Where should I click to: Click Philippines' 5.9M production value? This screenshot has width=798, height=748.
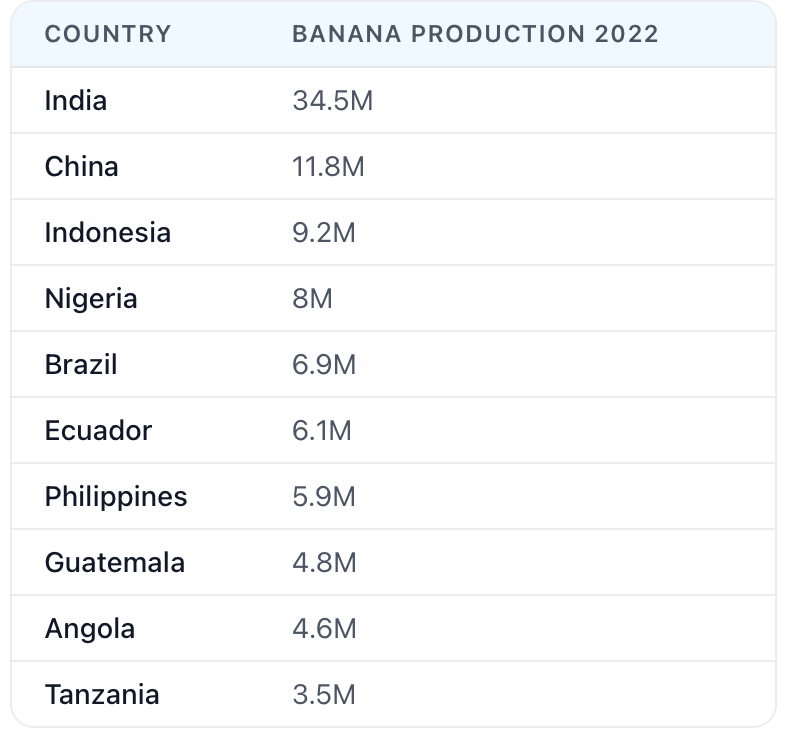[x=324, y=497]
